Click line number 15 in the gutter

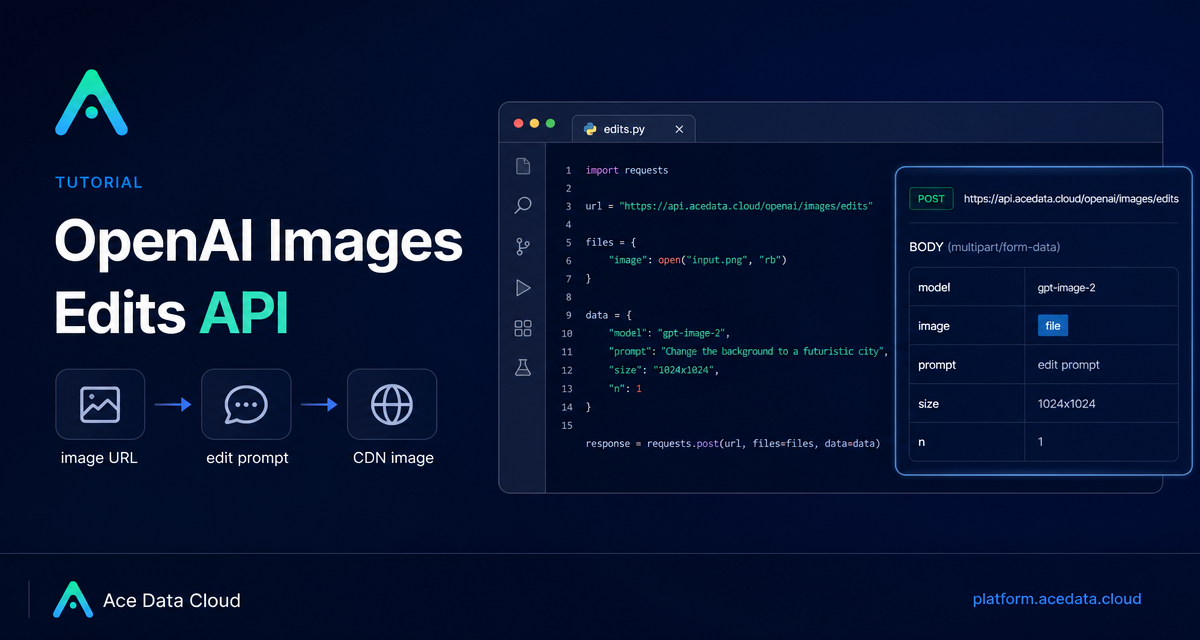567,425
